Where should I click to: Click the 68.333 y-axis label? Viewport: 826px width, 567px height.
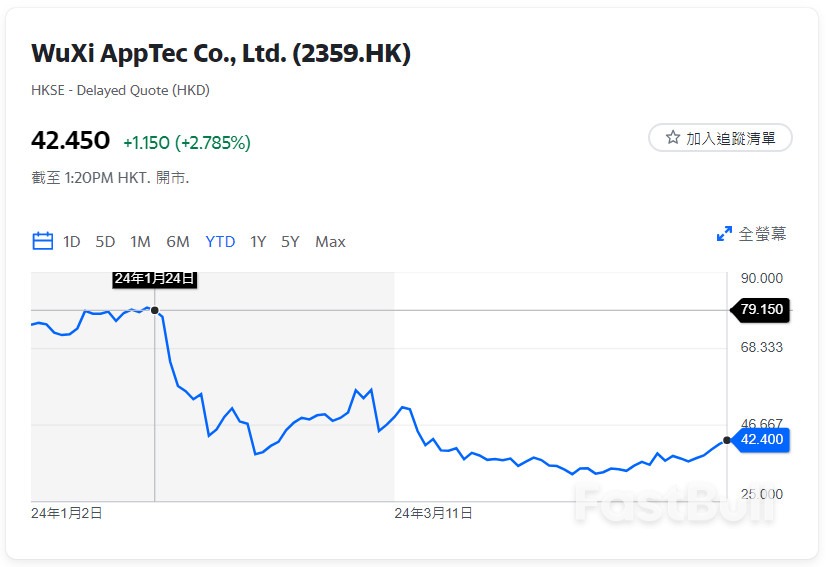tap(761, 347)
